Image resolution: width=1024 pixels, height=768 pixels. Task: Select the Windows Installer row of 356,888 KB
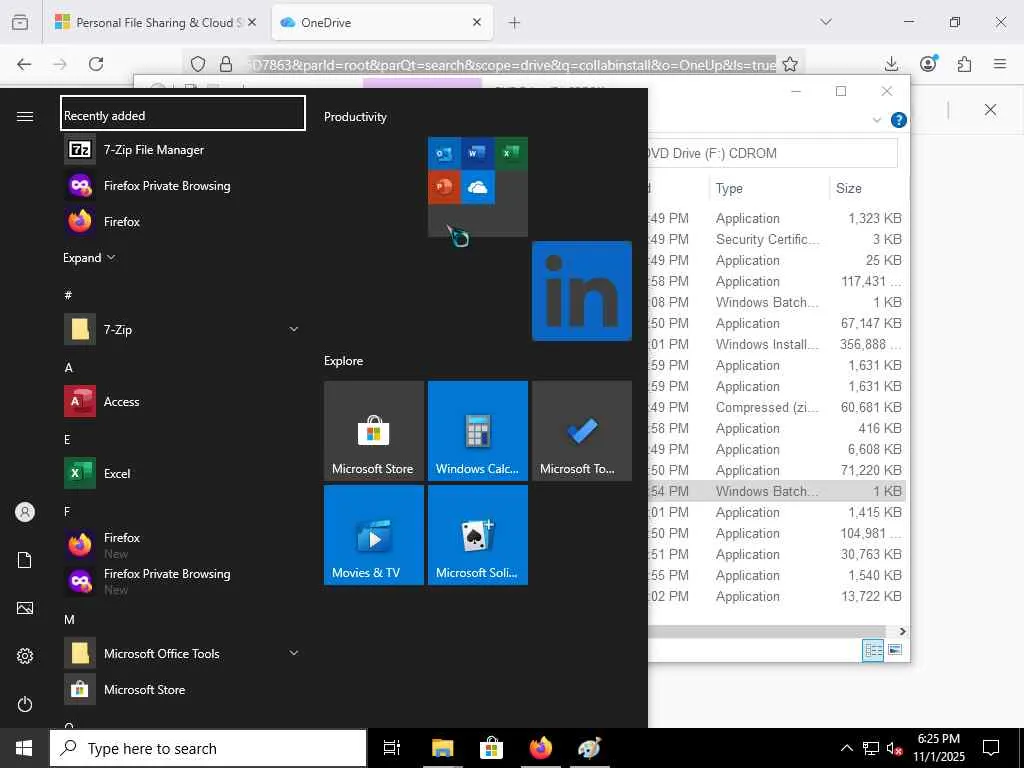777,344
